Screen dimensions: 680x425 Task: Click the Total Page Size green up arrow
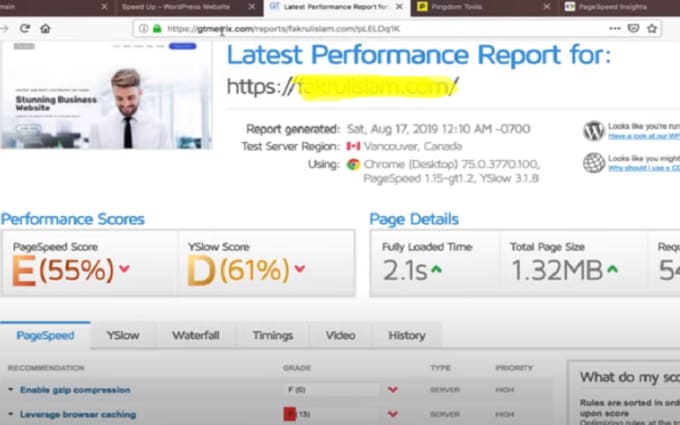(x=612, y=270)
